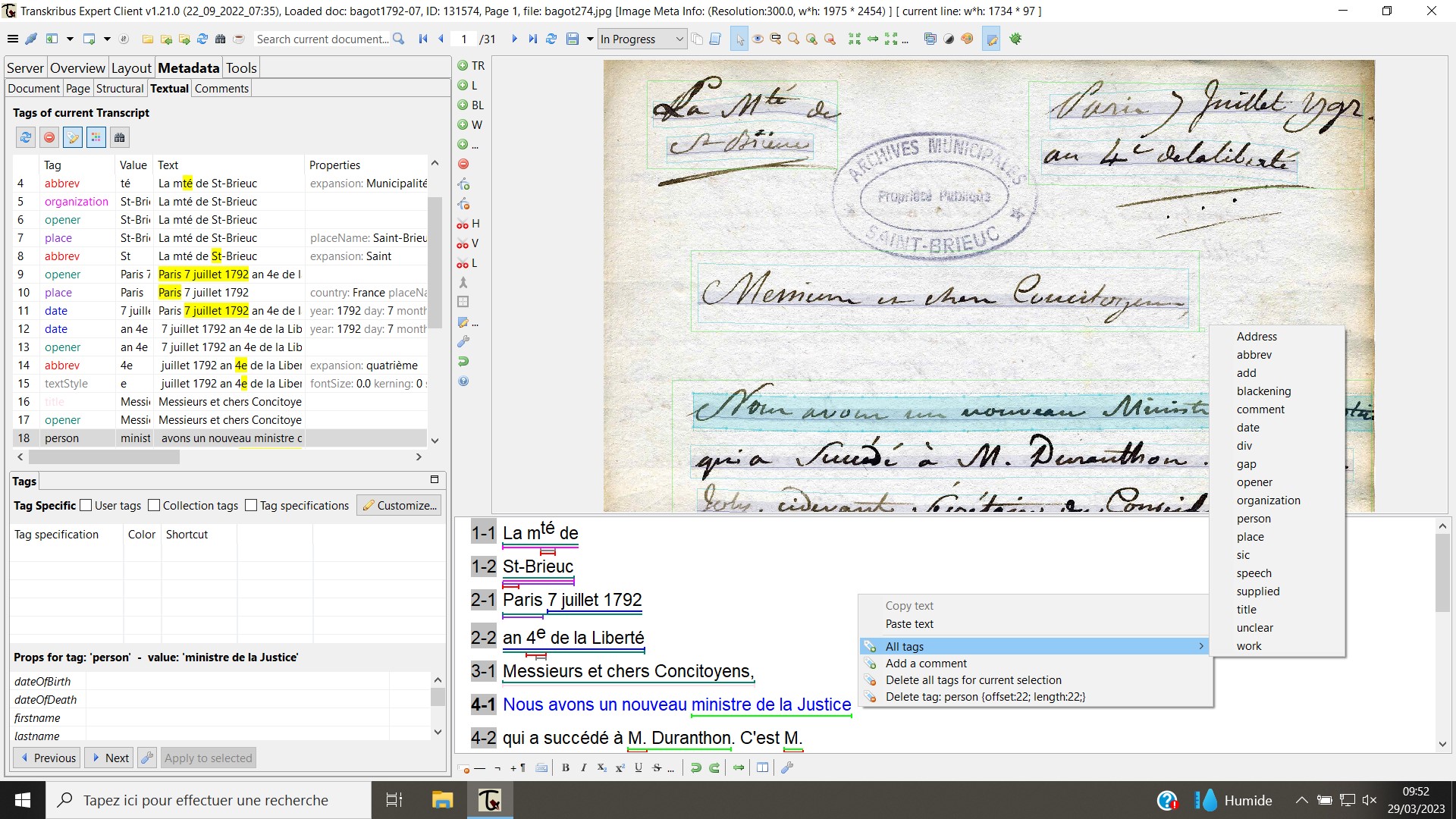1456x819 pixels.
Task: Check the Collection tags option
Action: (x=154, y=505)
